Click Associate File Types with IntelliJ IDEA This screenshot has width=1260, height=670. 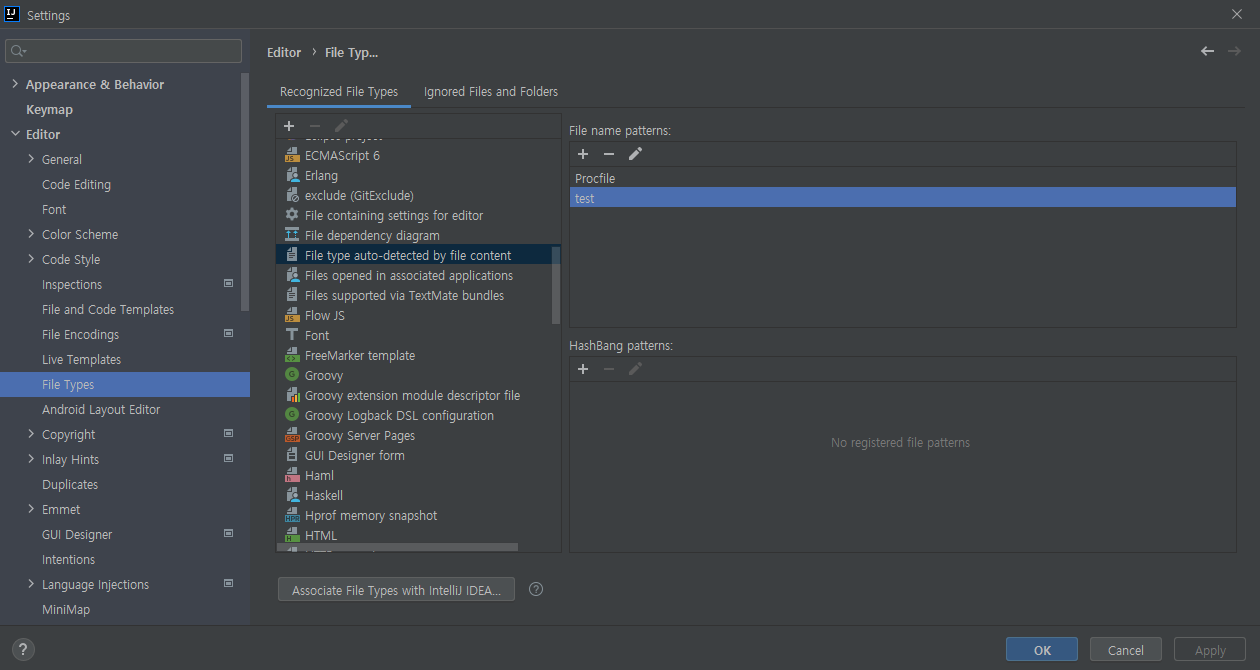(396, 590)
